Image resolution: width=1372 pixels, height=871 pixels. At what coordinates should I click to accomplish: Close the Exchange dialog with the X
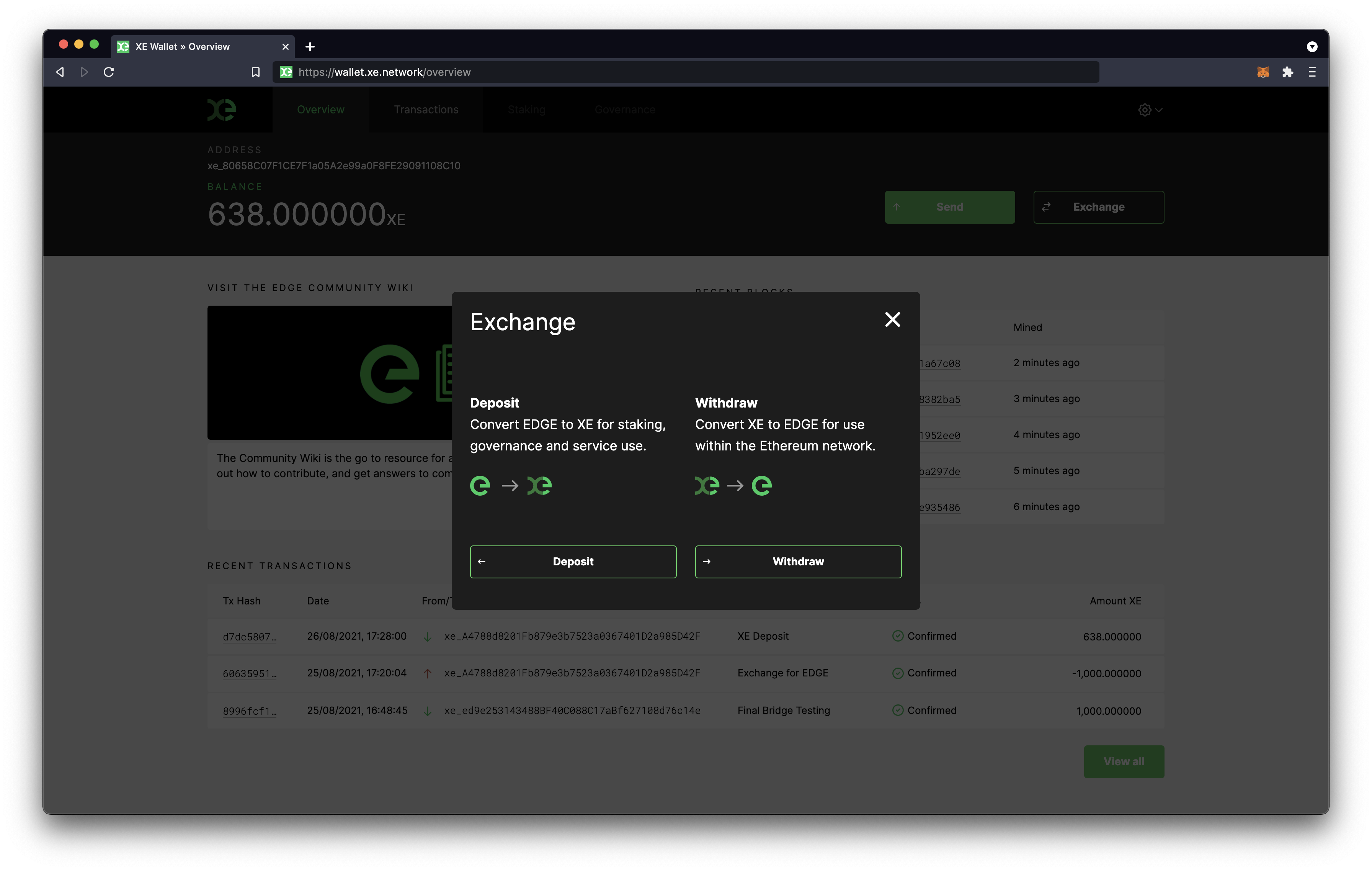[892, 320]
